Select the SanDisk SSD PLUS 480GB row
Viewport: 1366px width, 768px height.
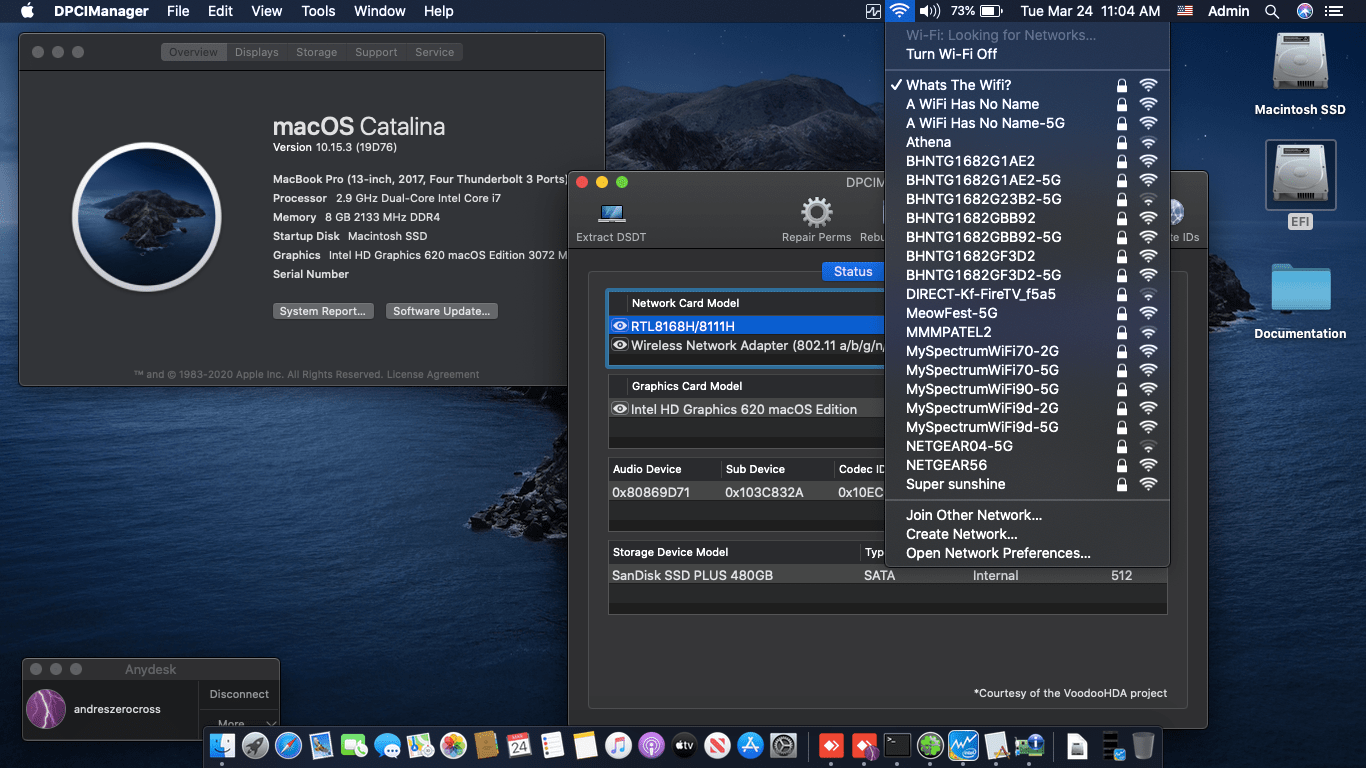(692, 575)
